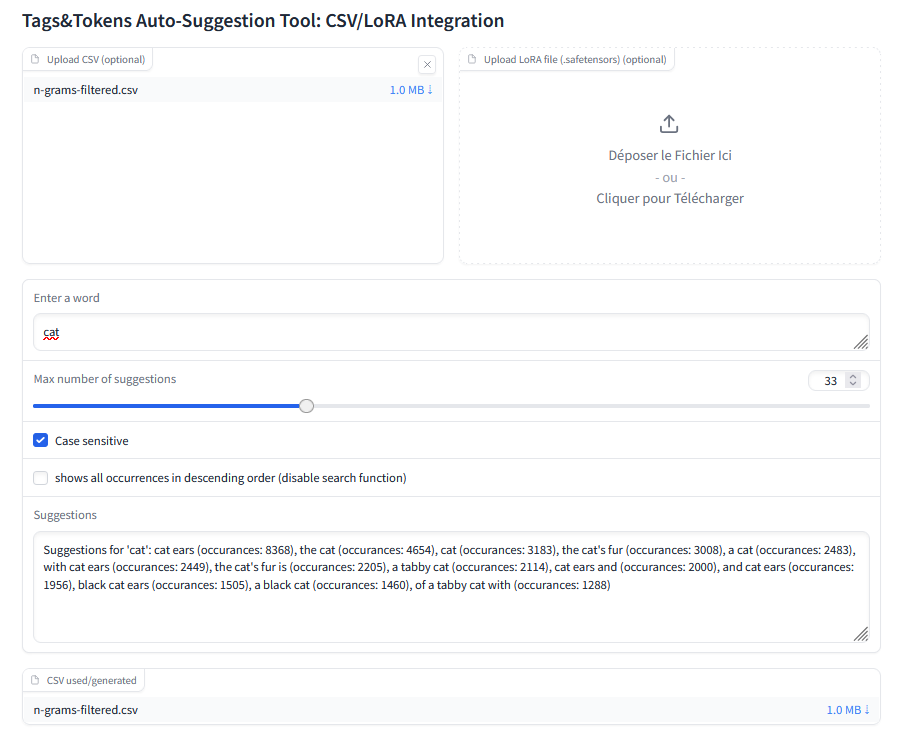The image size is (906, 737).
Task: Click the Max number of suggestions slider handle
Action: (307, 406)
